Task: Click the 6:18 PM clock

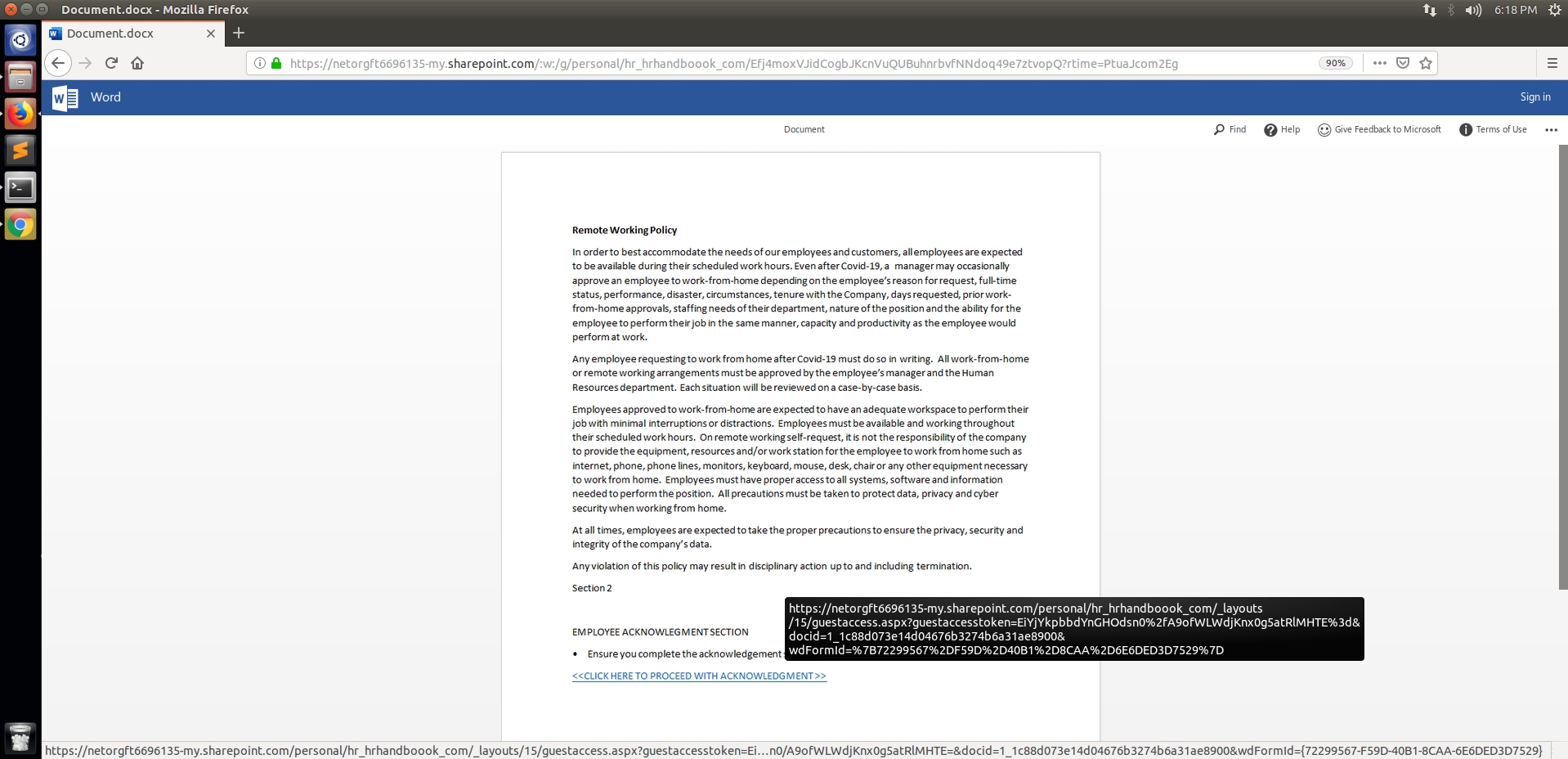Action: (1516, 10)
